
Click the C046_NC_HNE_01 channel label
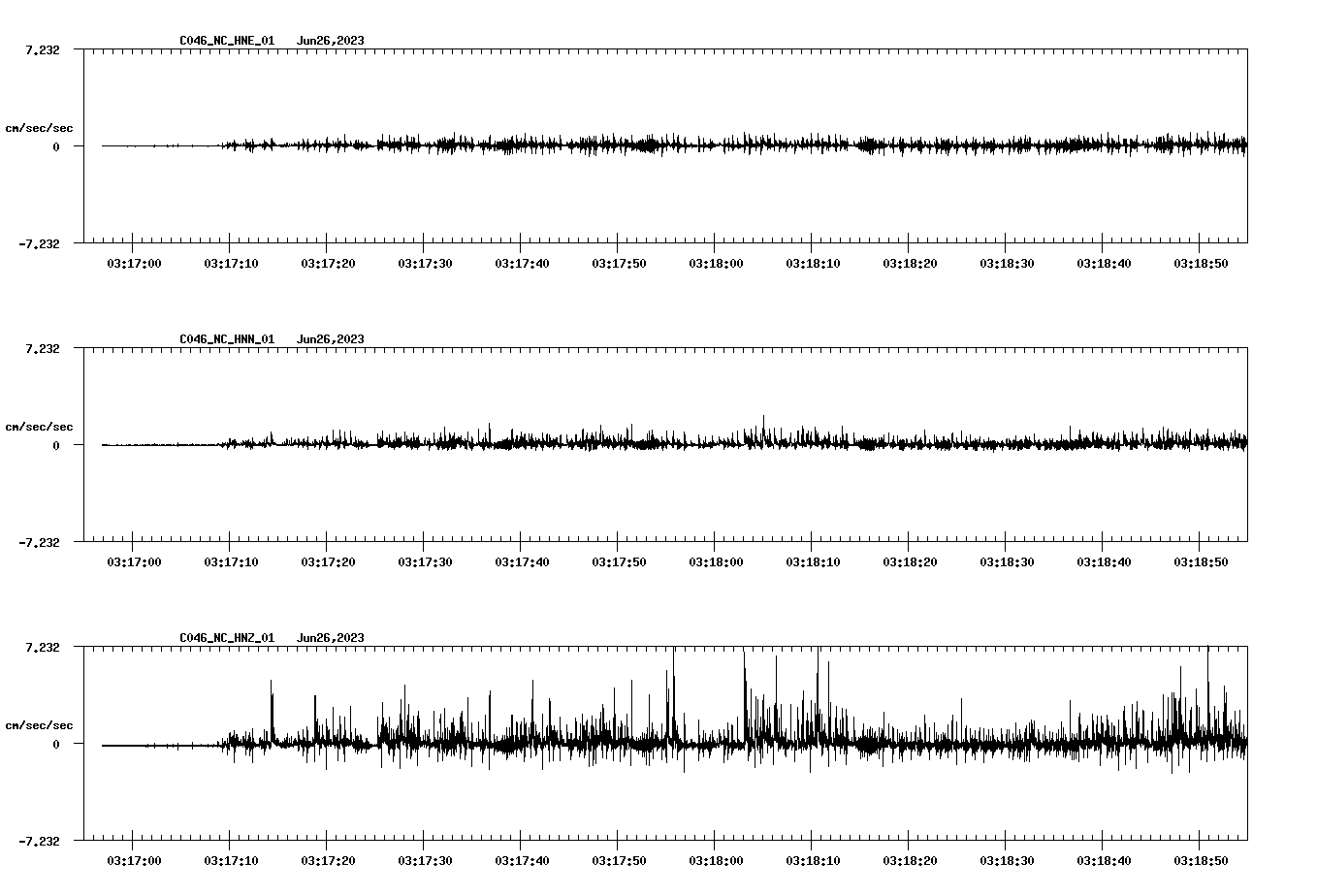(x=226, y=40)
